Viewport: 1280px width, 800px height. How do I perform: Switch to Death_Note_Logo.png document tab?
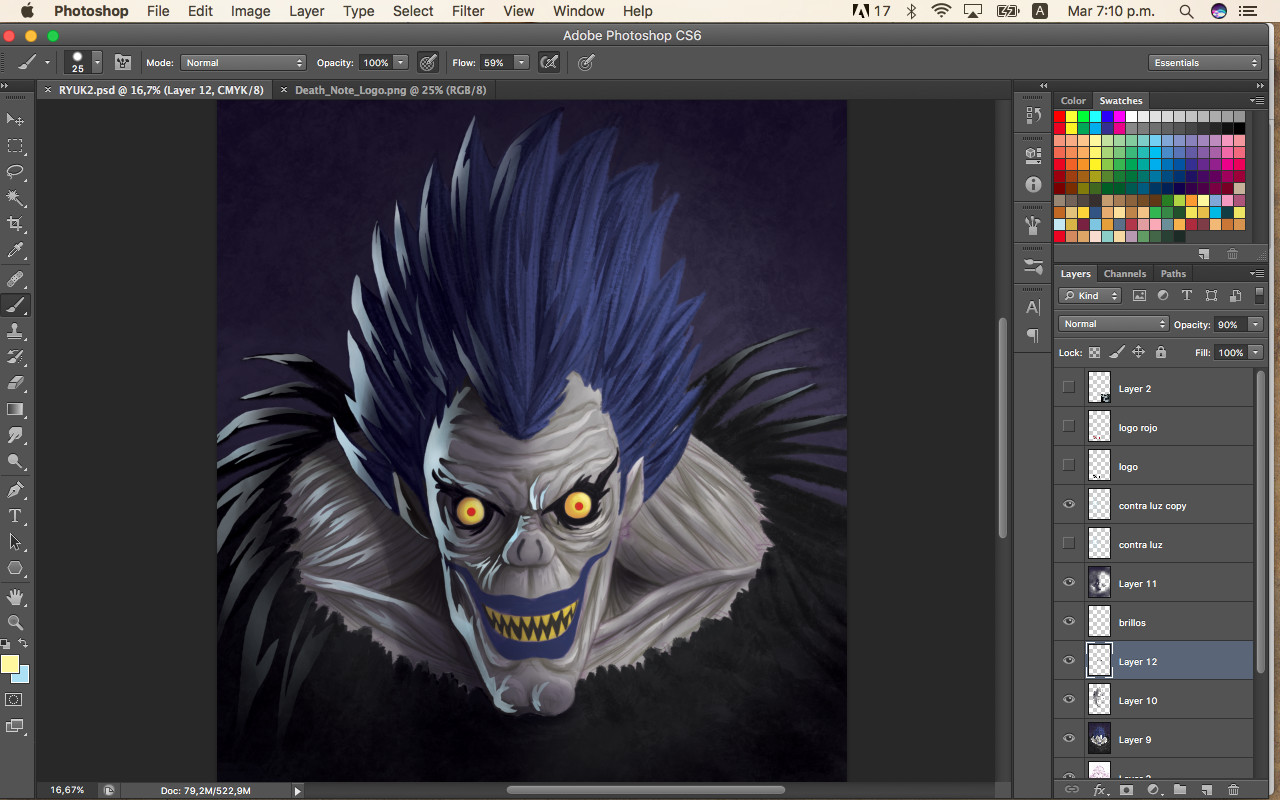click(390, 90)
